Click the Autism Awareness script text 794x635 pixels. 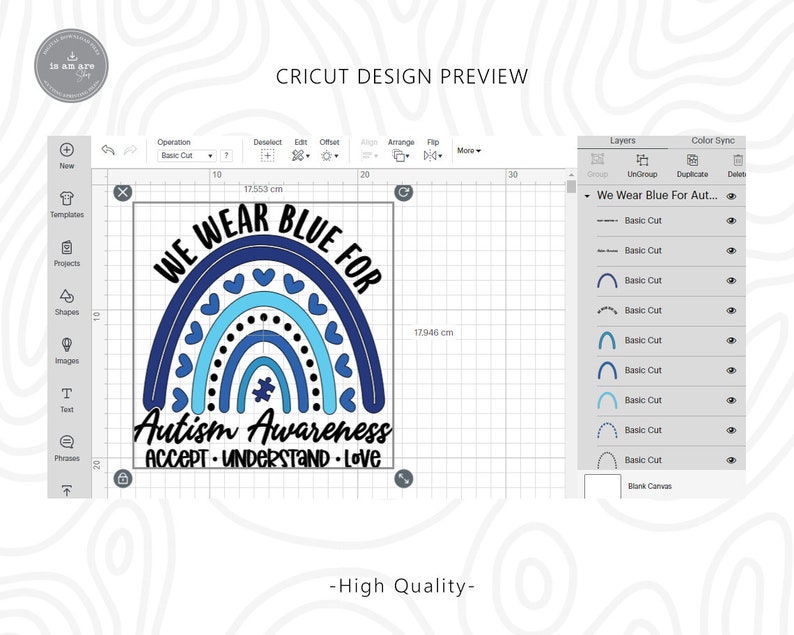(x=263, y=428)
